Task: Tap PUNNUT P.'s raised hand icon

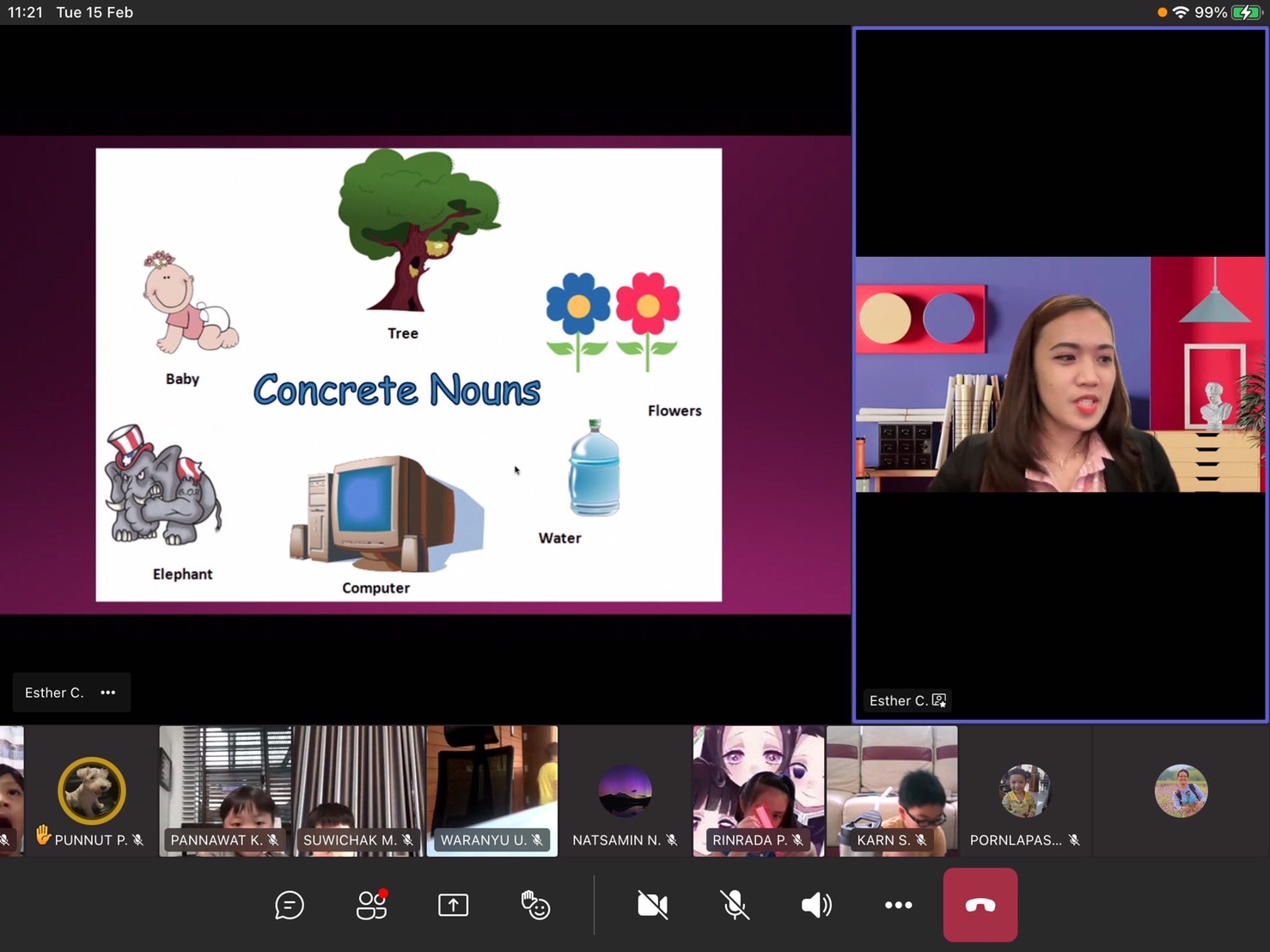Action: click(43, 835)
